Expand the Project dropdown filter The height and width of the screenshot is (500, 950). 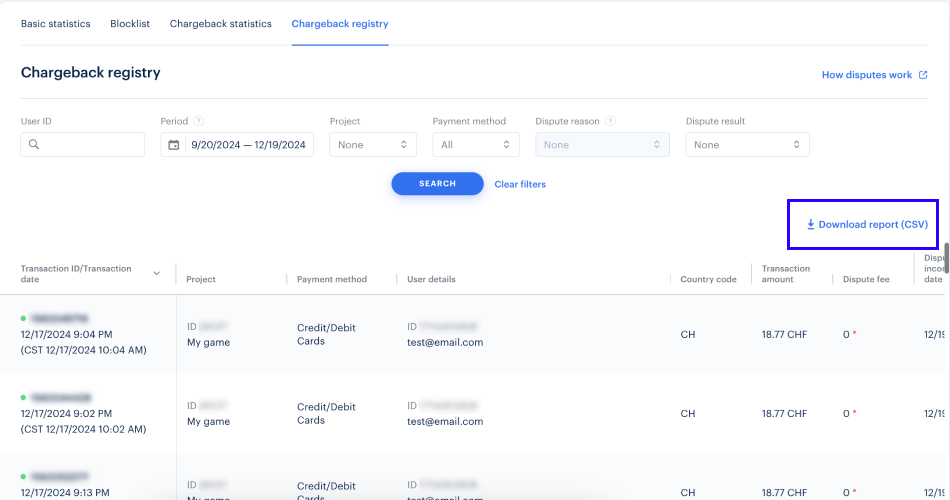(373, 145)
